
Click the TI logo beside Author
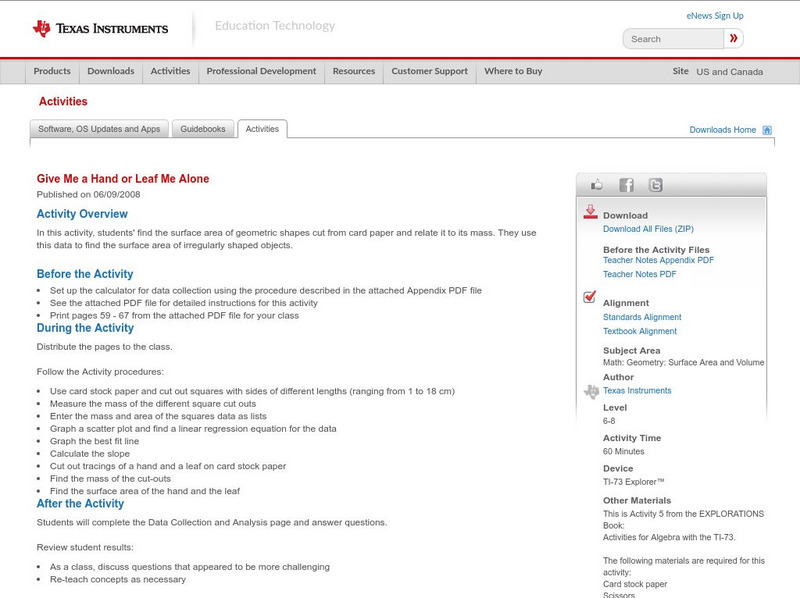click(591, 391)
